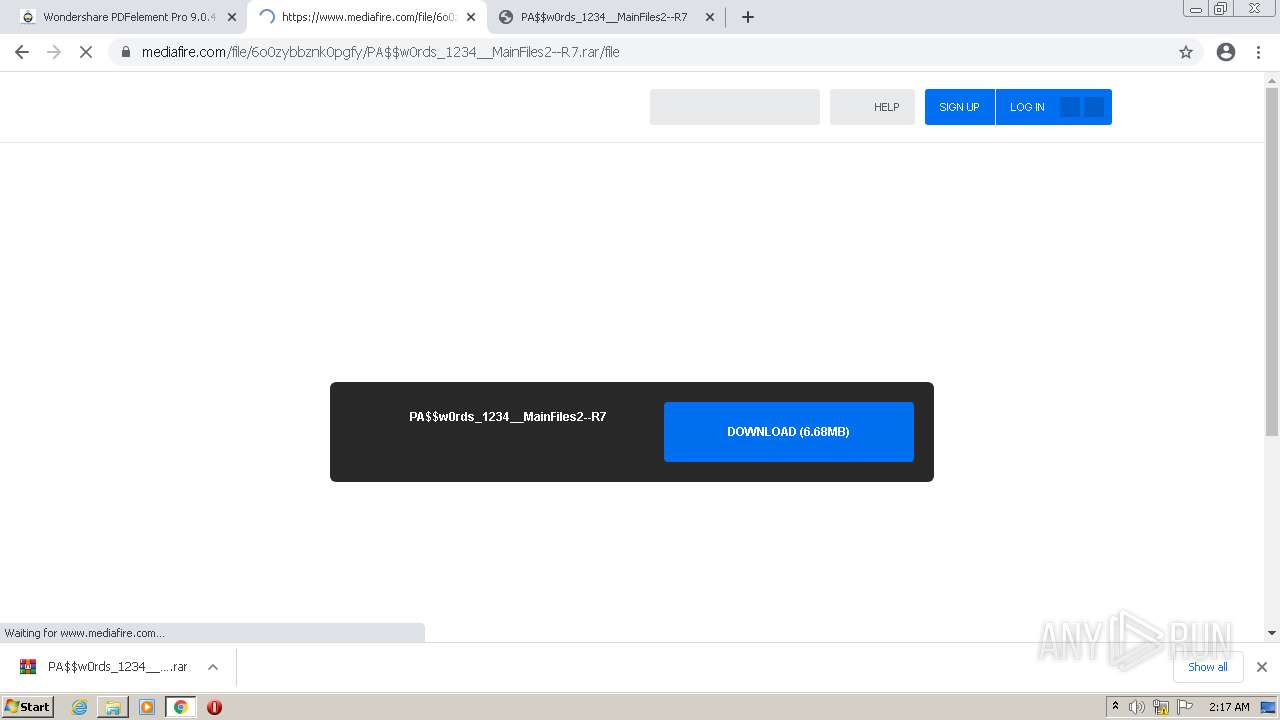Click the address bar URL
1280x720 pixels.
[380, 52]
